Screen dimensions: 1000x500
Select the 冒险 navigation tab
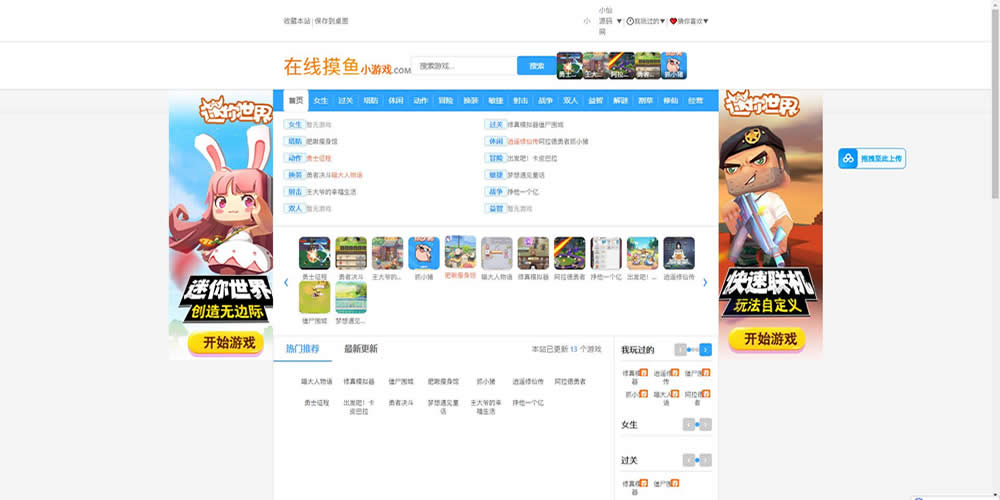446,101
